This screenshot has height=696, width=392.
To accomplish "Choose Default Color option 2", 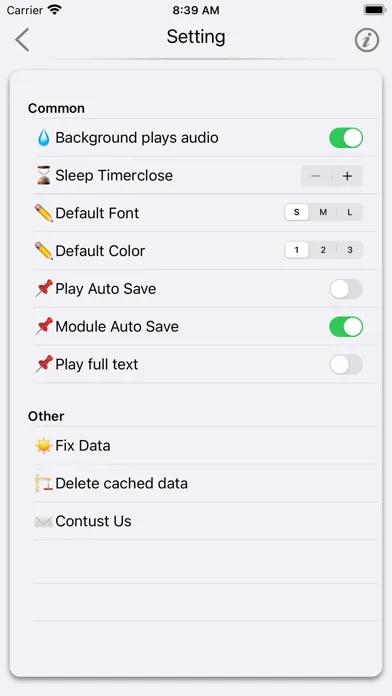I will click(323, 250).
